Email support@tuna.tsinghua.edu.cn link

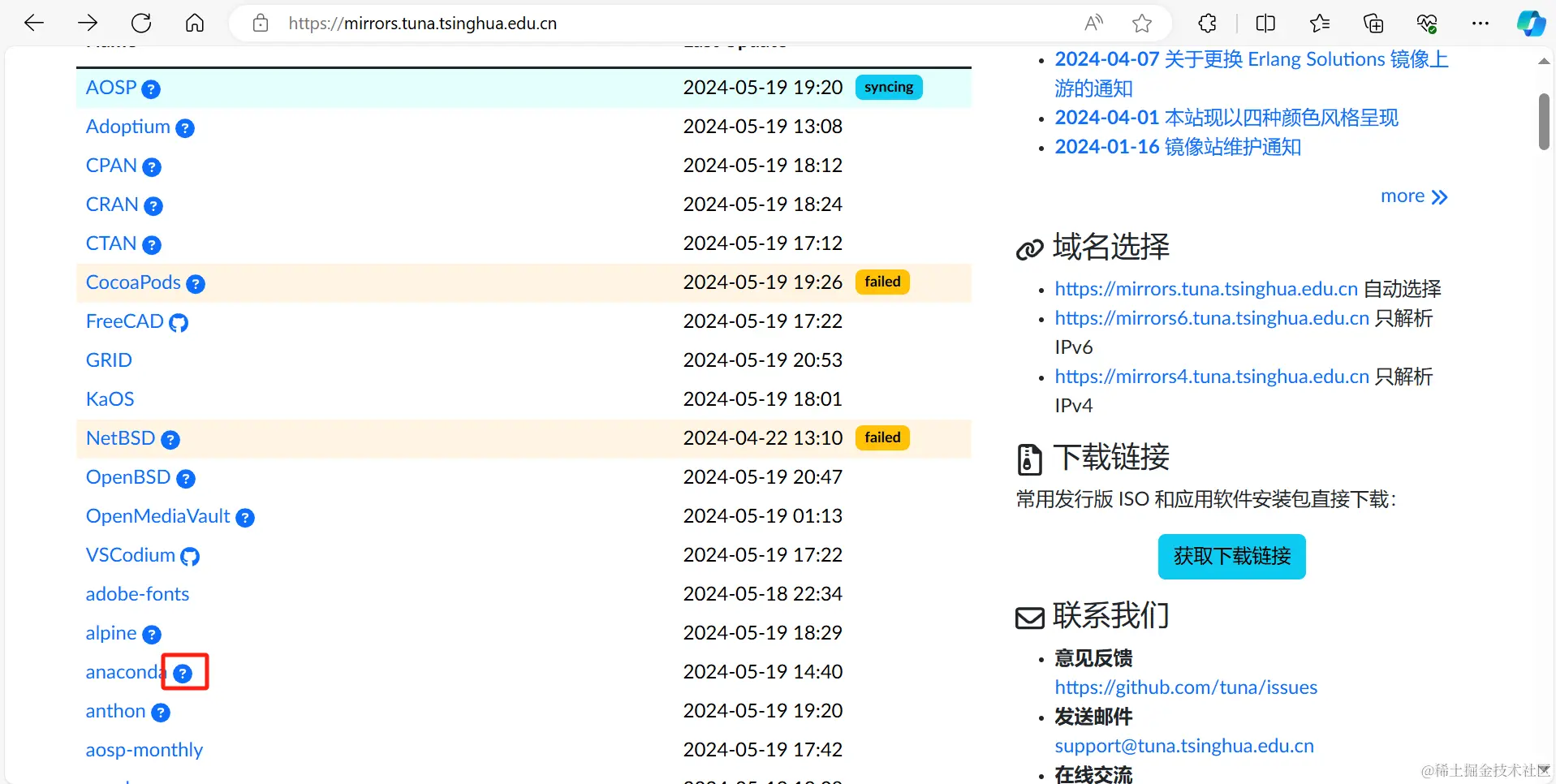click(1184, 746)
